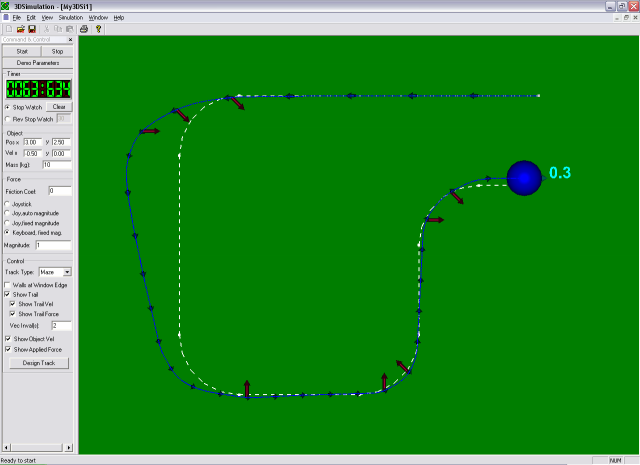Select Joy,auto magnitude force mode
Screen dimensions: 640x465
pyautogui.click(x=7, y=213)
